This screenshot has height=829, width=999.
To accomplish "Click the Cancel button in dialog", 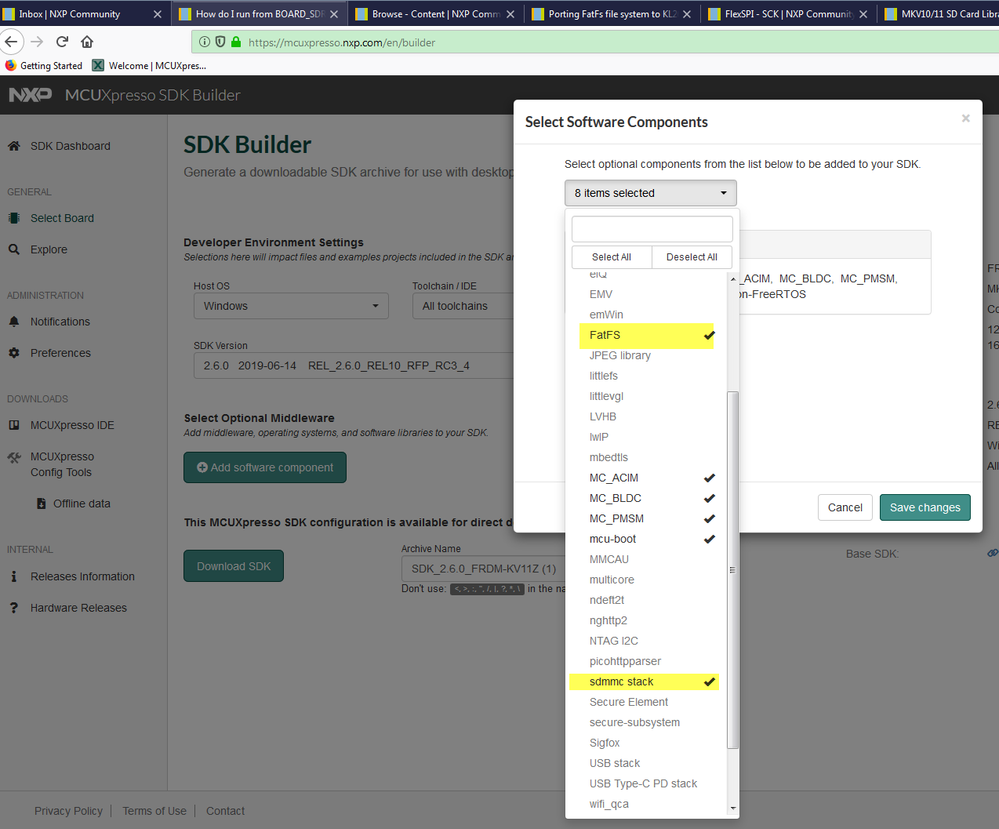I will click(845, 507).
